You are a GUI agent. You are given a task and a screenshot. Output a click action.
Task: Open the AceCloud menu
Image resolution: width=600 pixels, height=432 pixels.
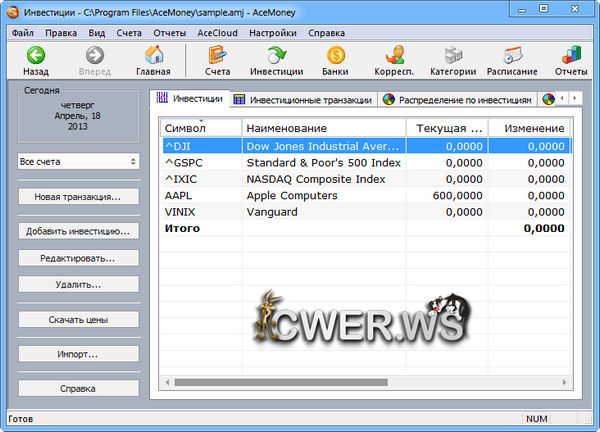217,32
